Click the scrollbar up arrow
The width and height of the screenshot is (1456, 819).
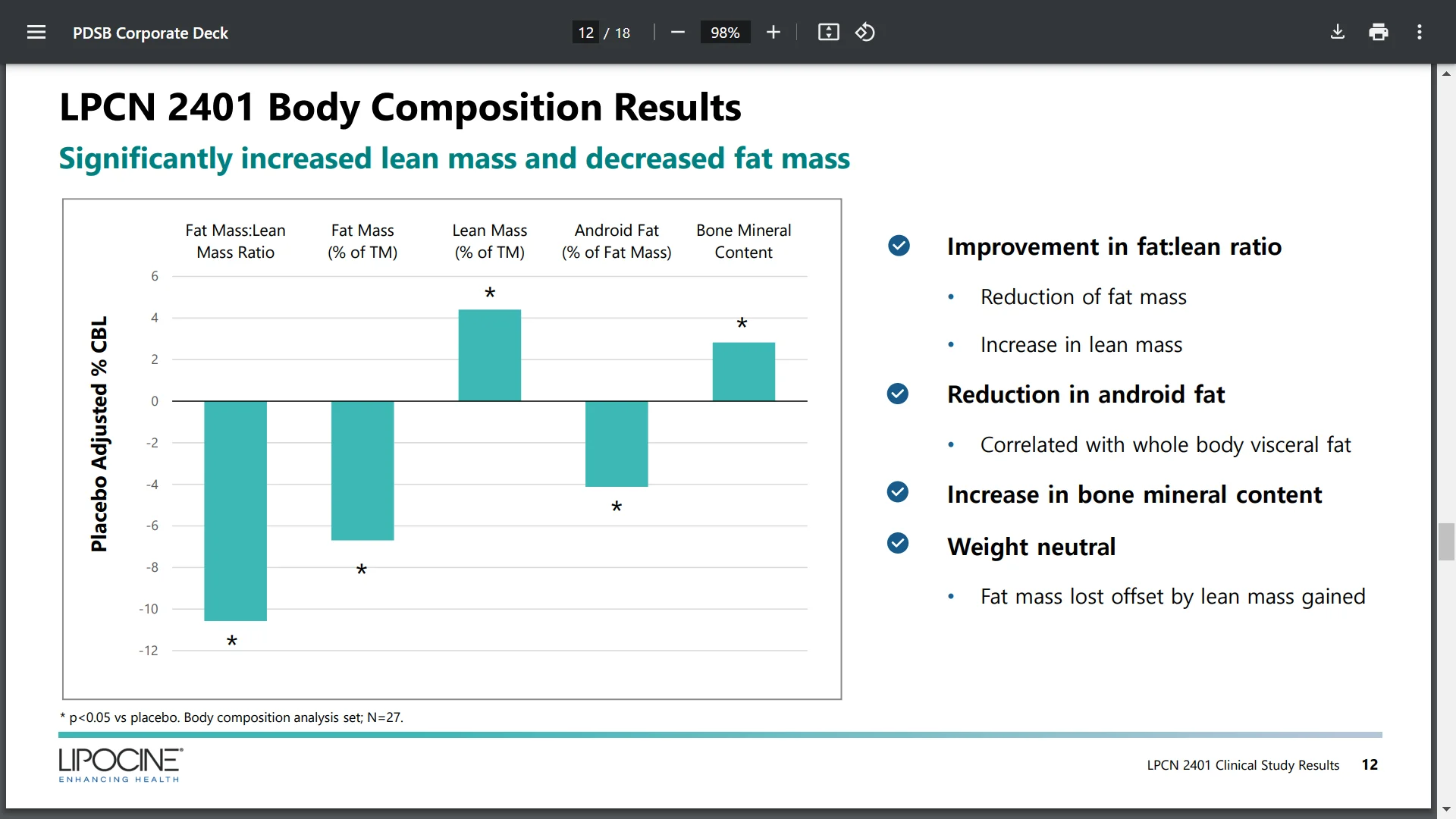coord(1446,74)
